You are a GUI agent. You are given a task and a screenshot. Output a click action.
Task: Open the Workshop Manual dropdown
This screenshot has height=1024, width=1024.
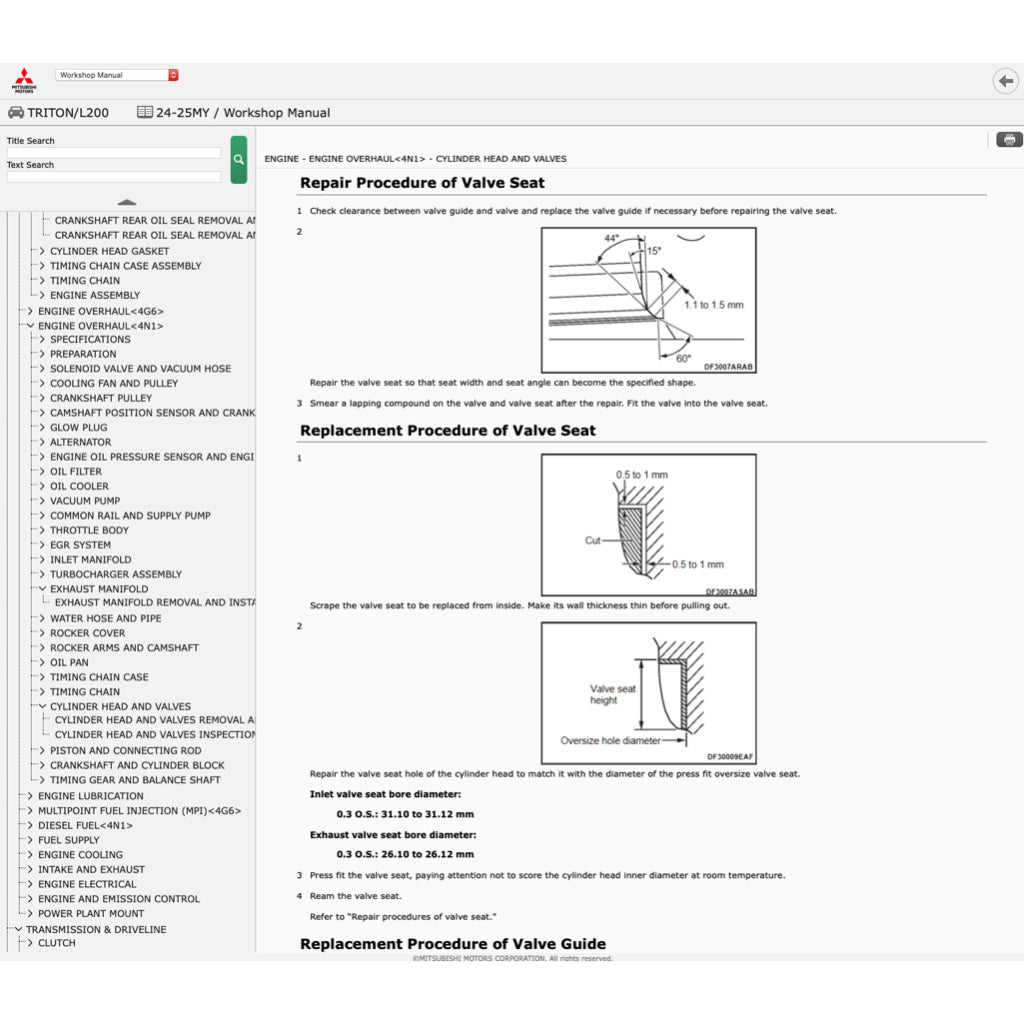click(x=118, y=75)
